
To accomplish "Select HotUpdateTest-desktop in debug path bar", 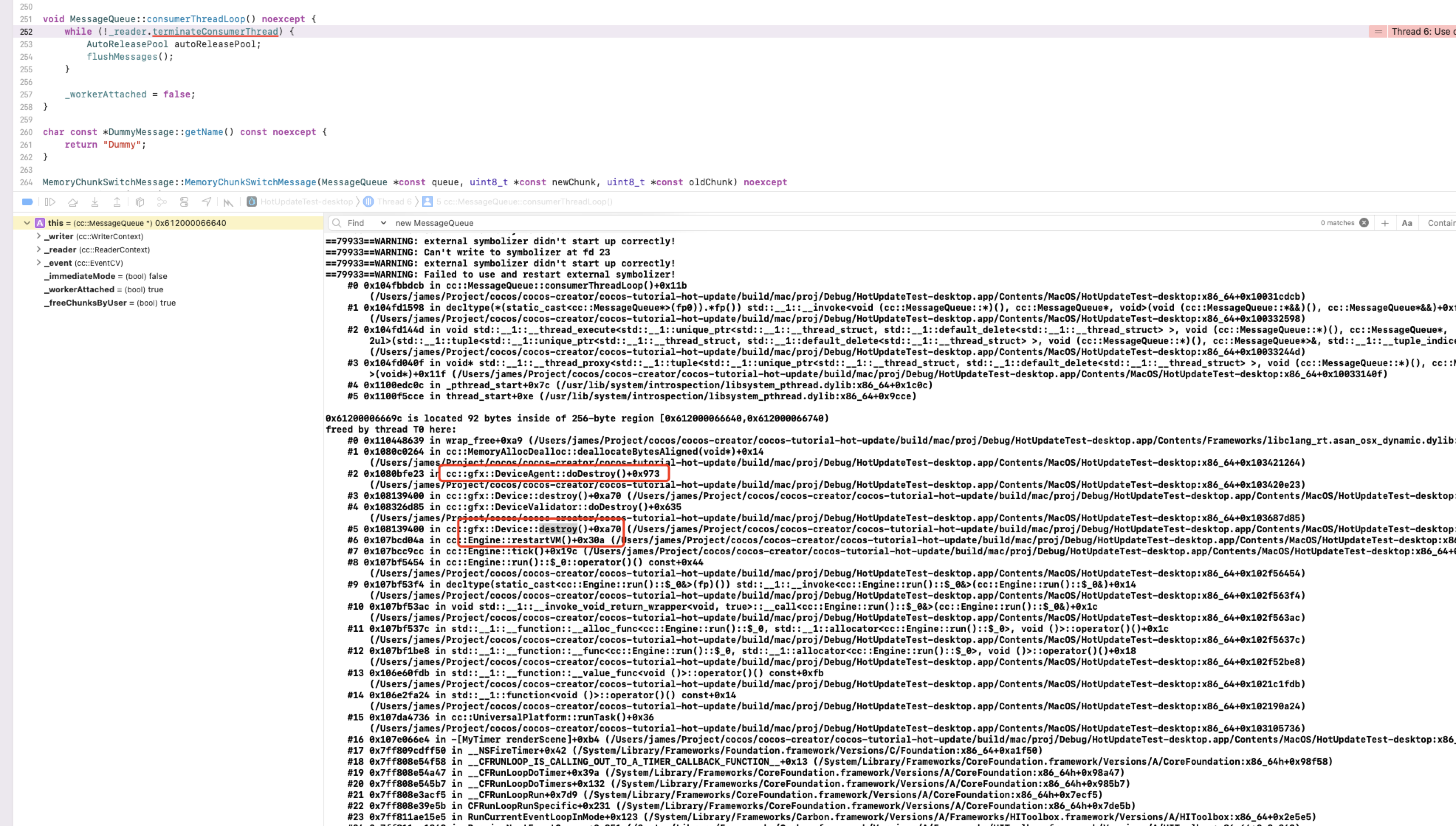I will (300, 202).
